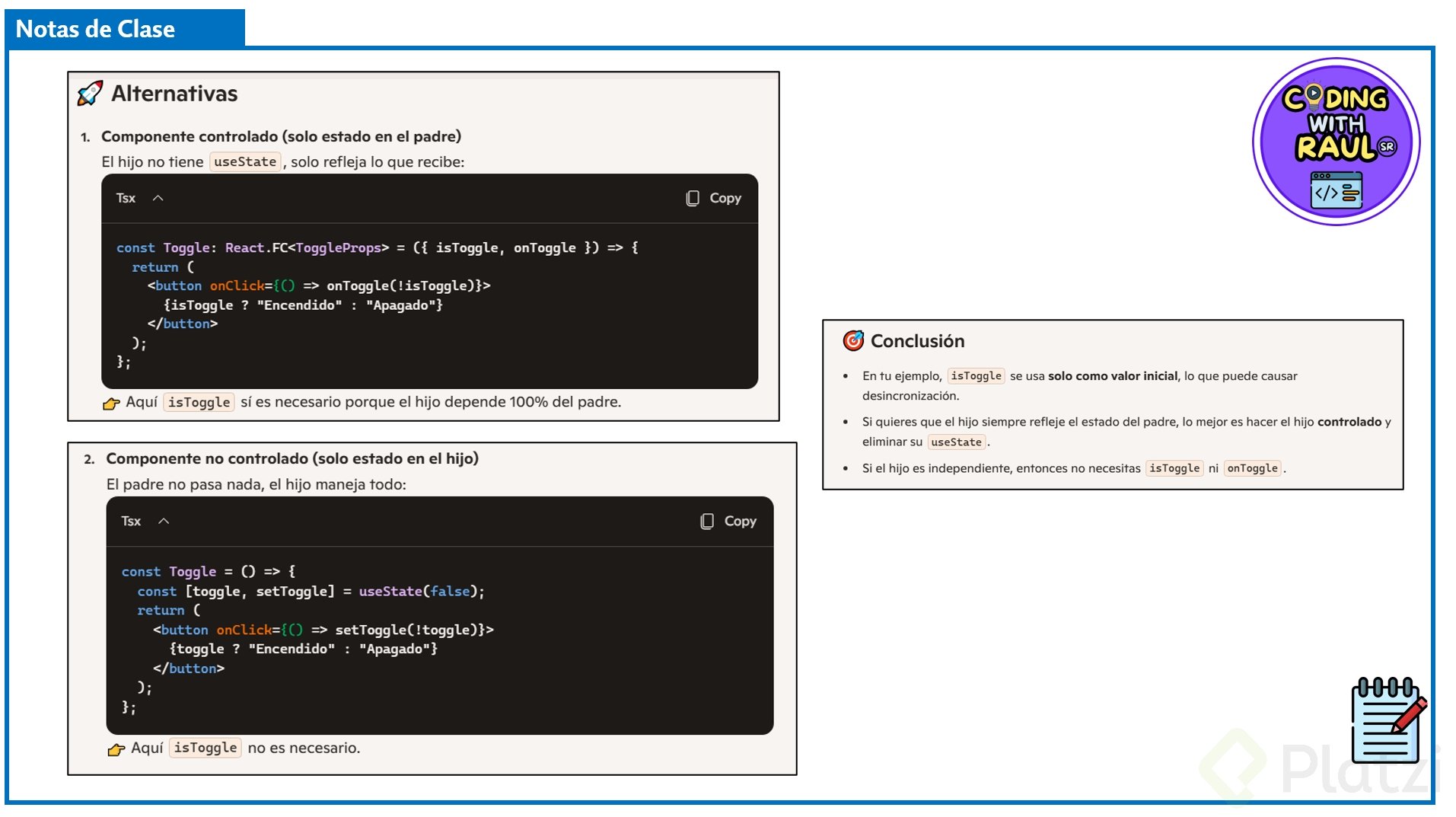The height and width of the screenshot is (817, 1456).
Task: Click the useState chip after "eliminar su"
Action: click(956, 442)
